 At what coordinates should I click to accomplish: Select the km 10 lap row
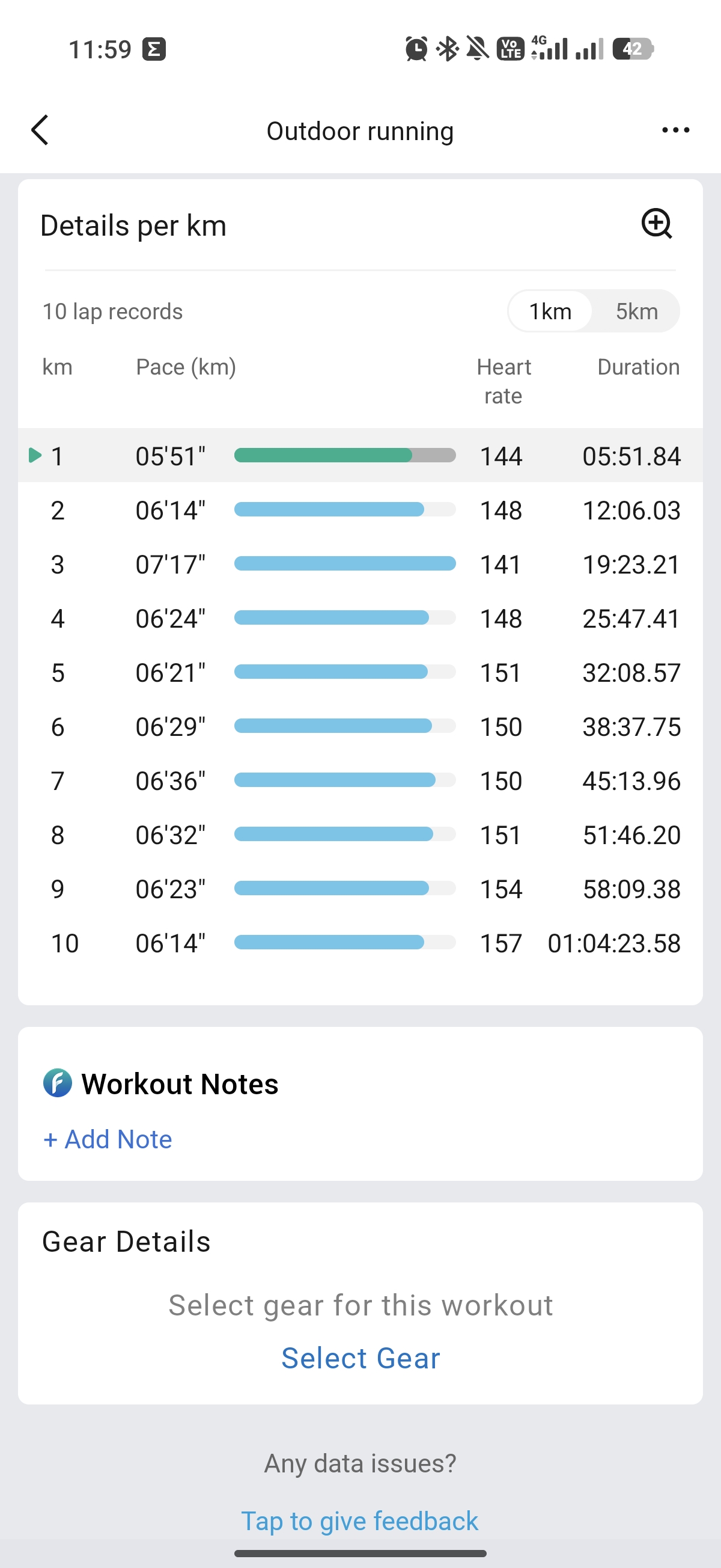360,943
